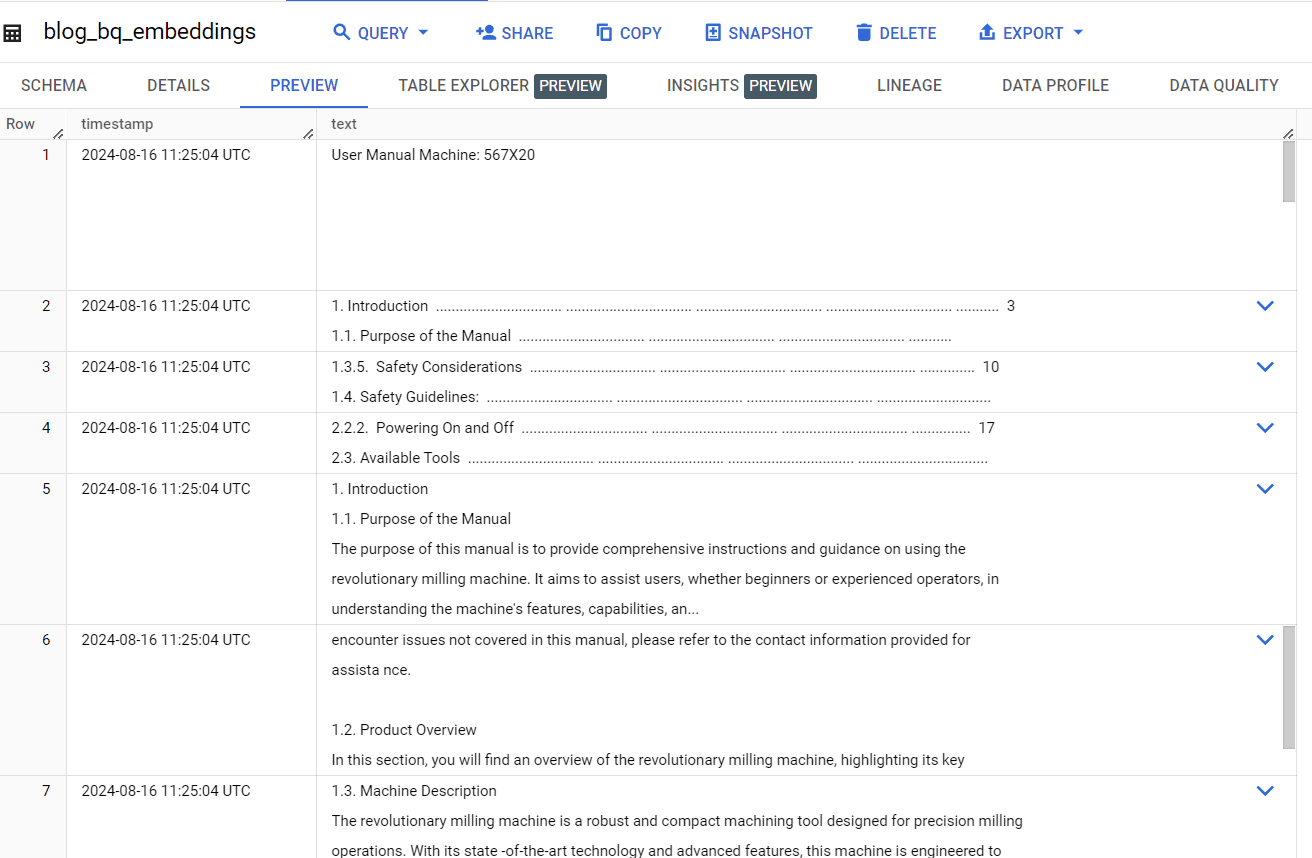Expand row 7 Machine Description entry
Viewport: 1312px width, 858px height.
tap(1265, 790)
